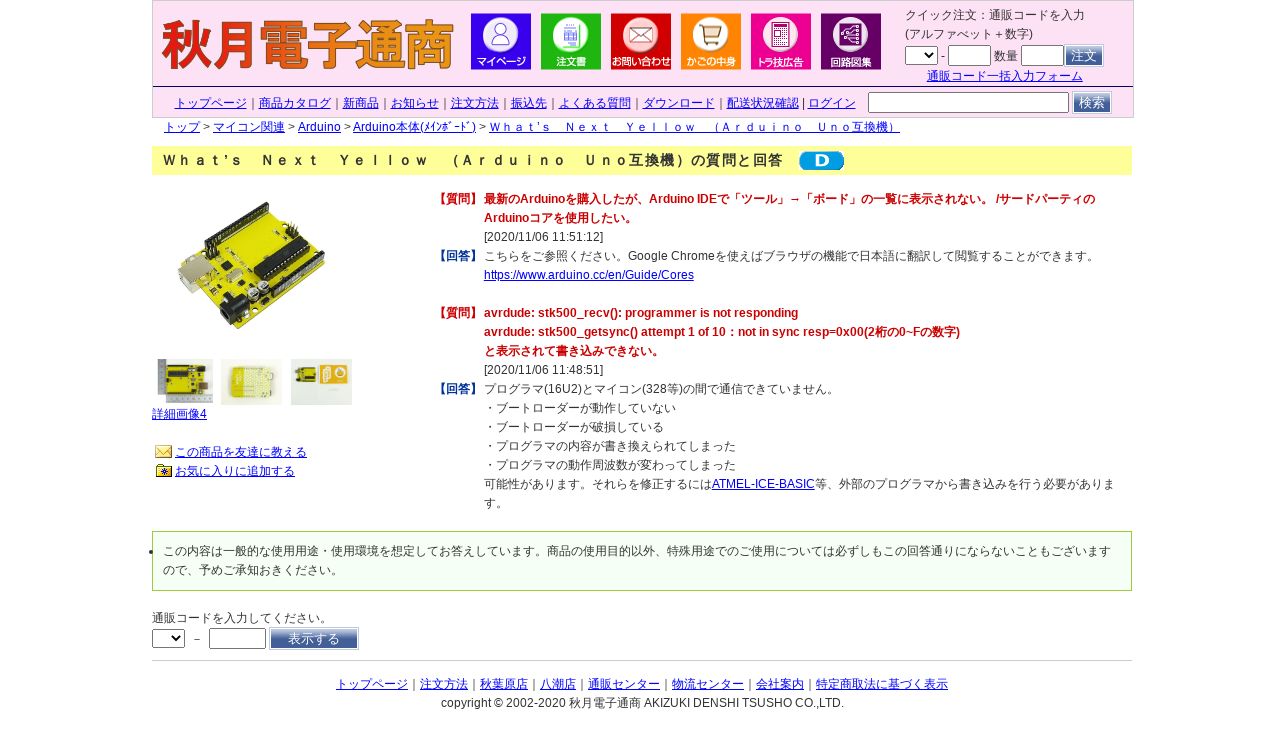The height and width of the screenshot is (742, 1284).
Task: Click the 注文 order button
Action: tap(1084, 55)
